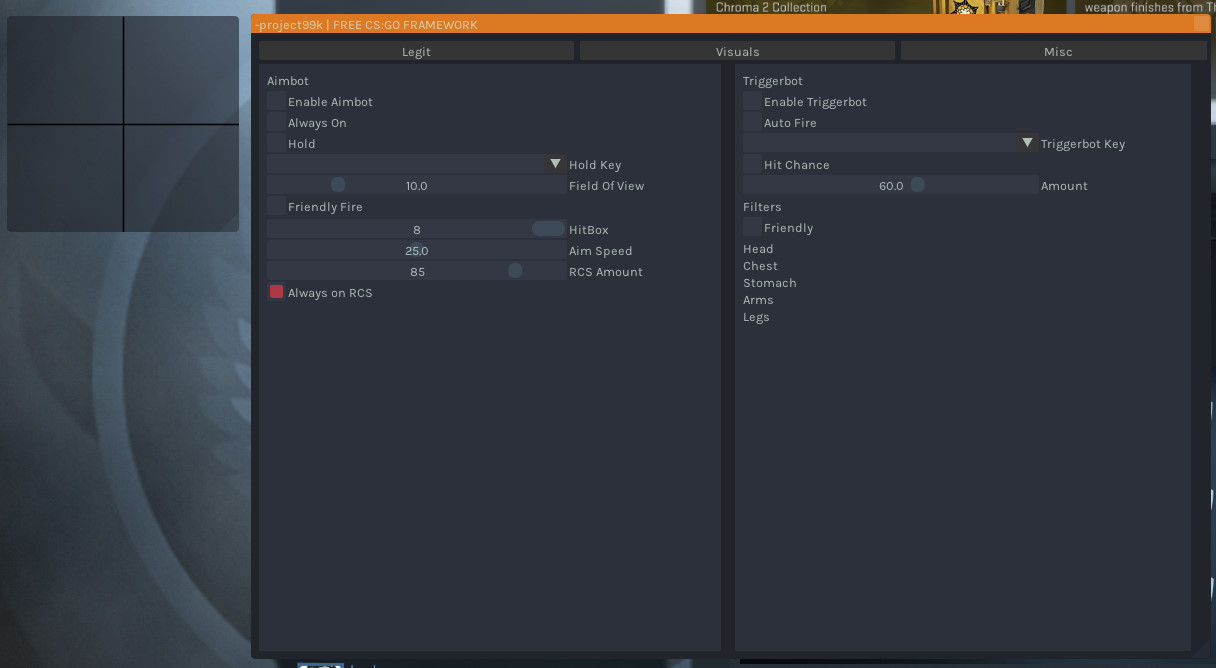The width and height of the screenshot is (1216, 668).
Task: Select the Chest hitbox filter
Action: pyautogui.click(x=760, y=266)
